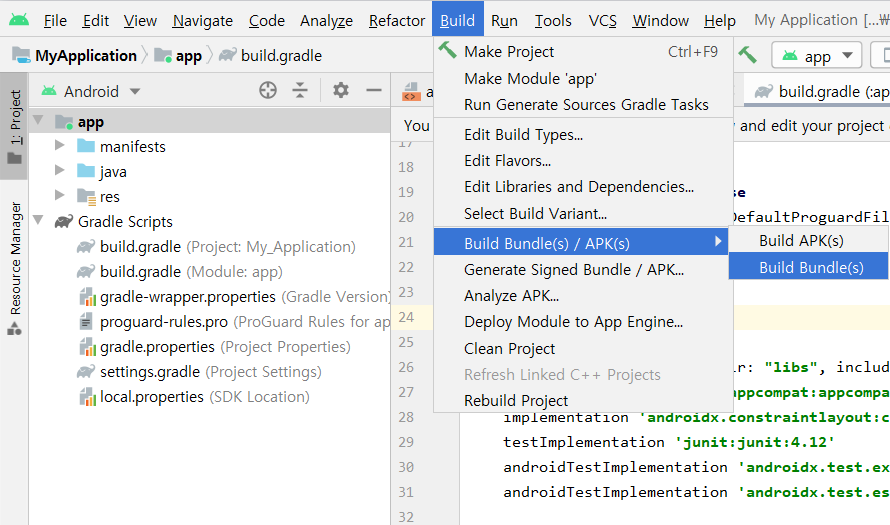Choose Clean Project

(583, 348)
